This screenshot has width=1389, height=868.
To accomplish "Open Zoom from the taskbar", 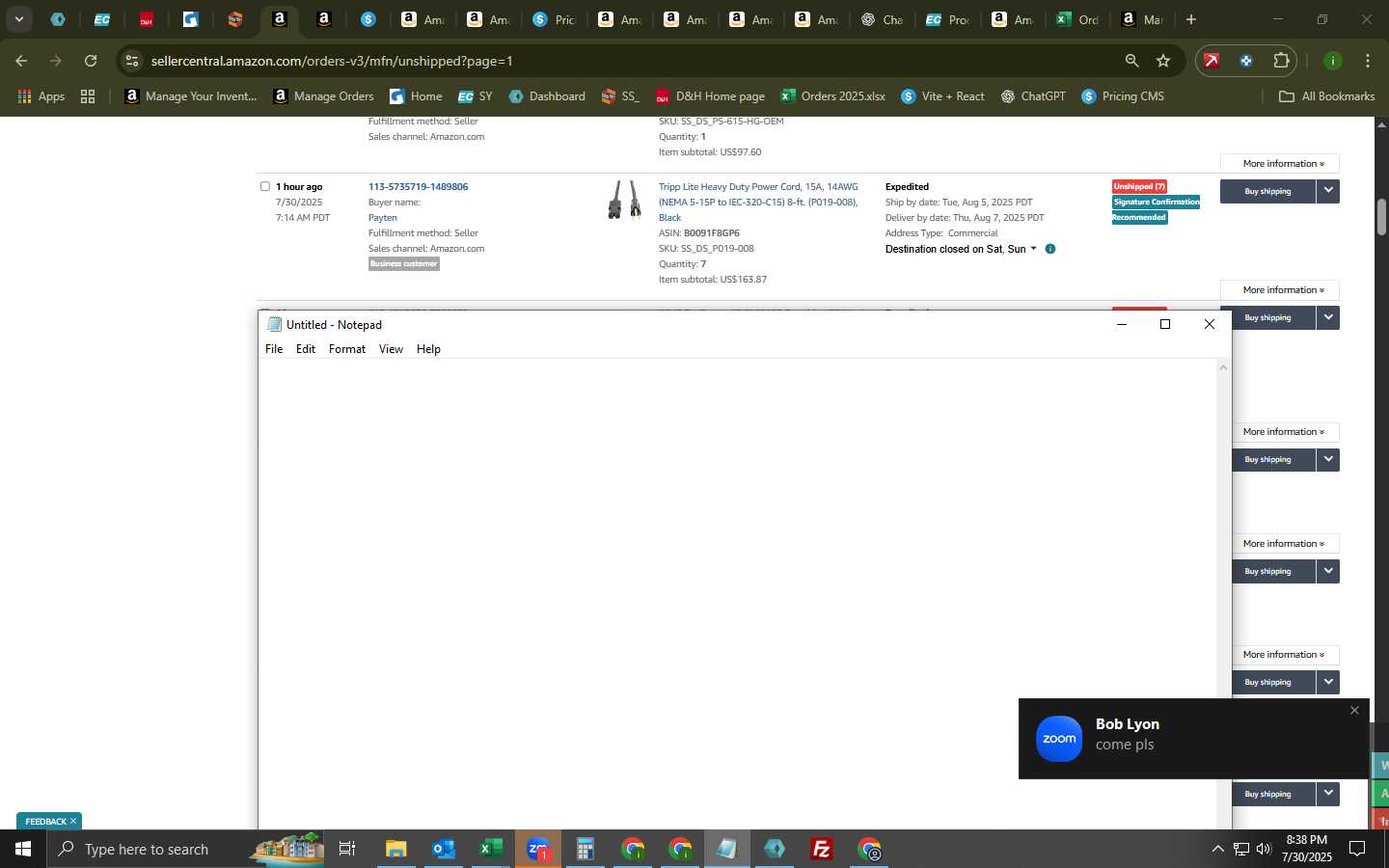I will pos(537,849).
